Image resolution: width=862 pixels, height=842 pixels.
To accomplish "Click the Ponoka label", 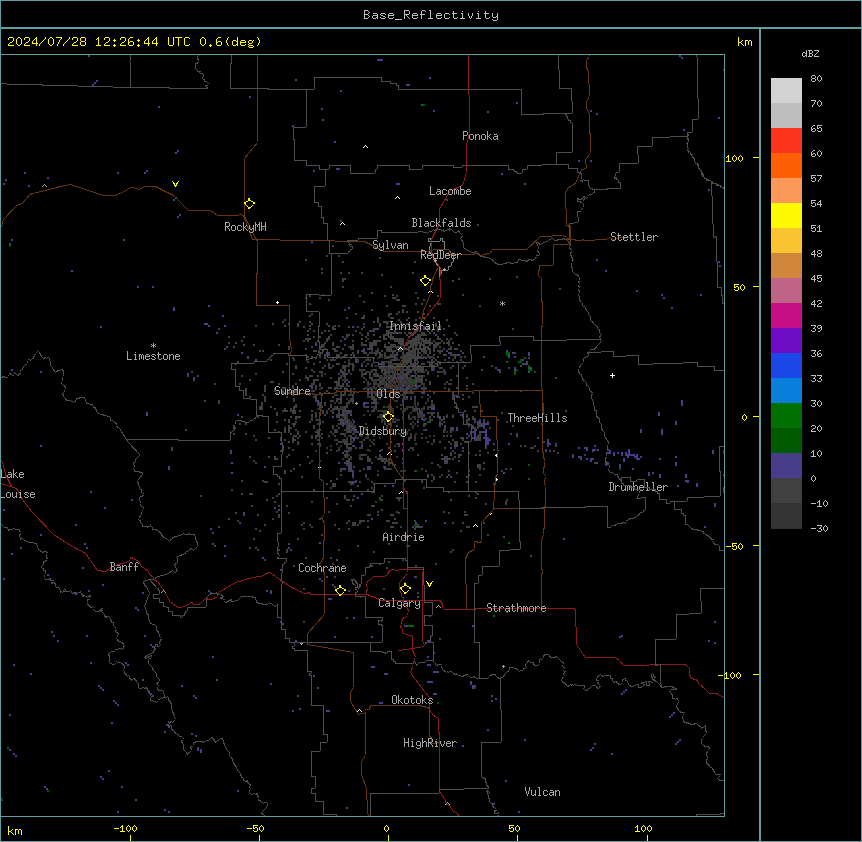I will 480,136.
